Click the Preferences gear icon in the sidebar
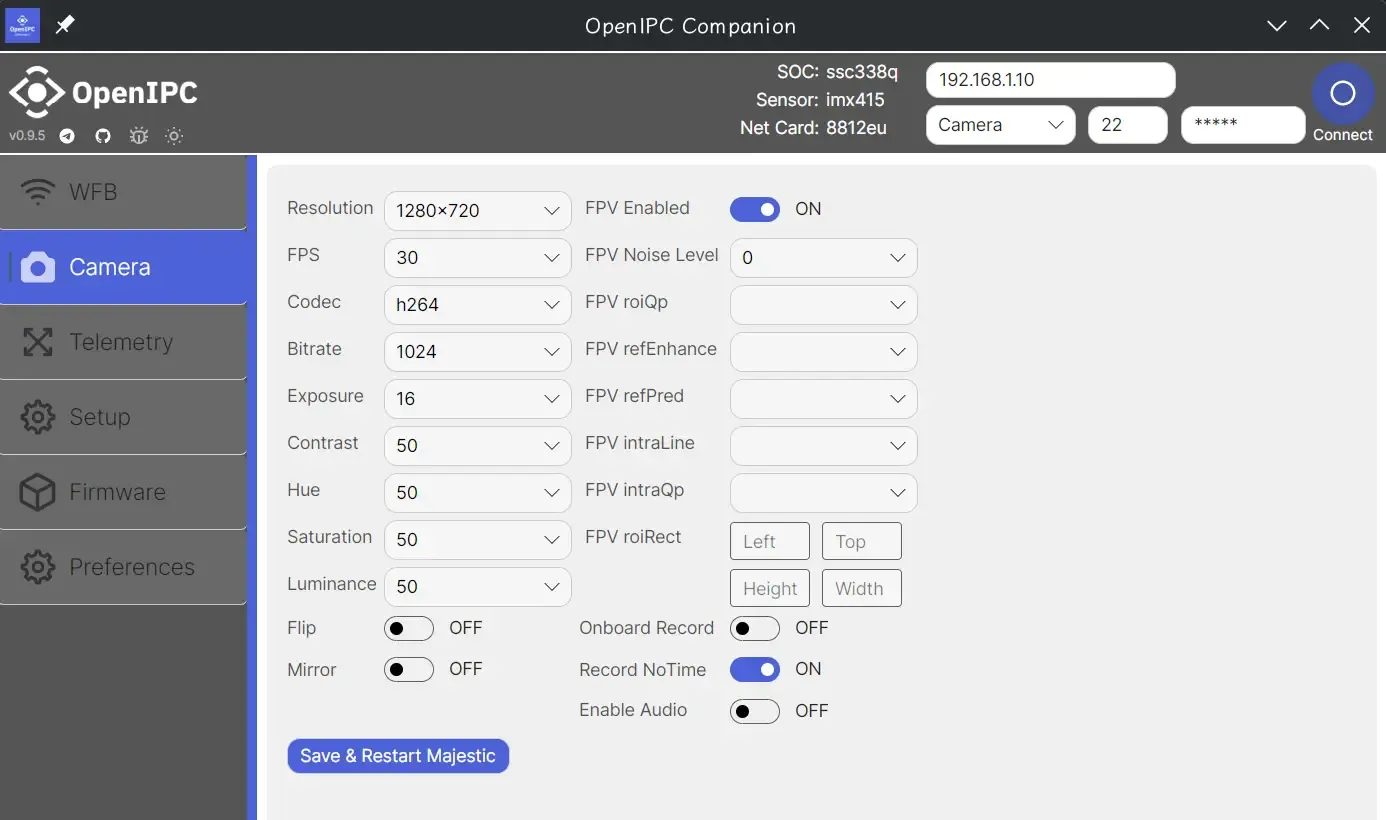Screen dimensions: 1386x820 38,567
